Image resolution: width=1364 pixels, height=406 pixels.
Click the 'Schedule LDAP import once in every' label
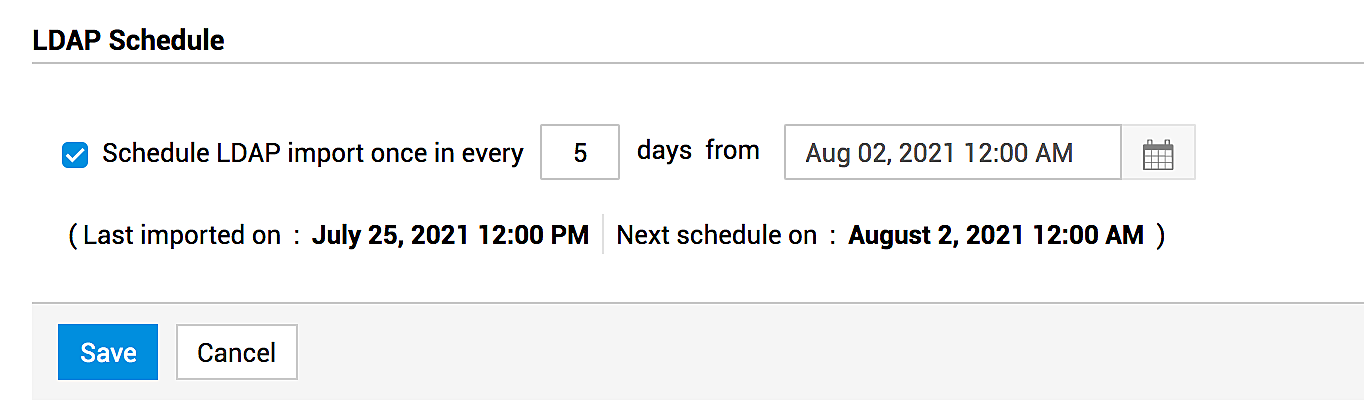coord(313,154)
